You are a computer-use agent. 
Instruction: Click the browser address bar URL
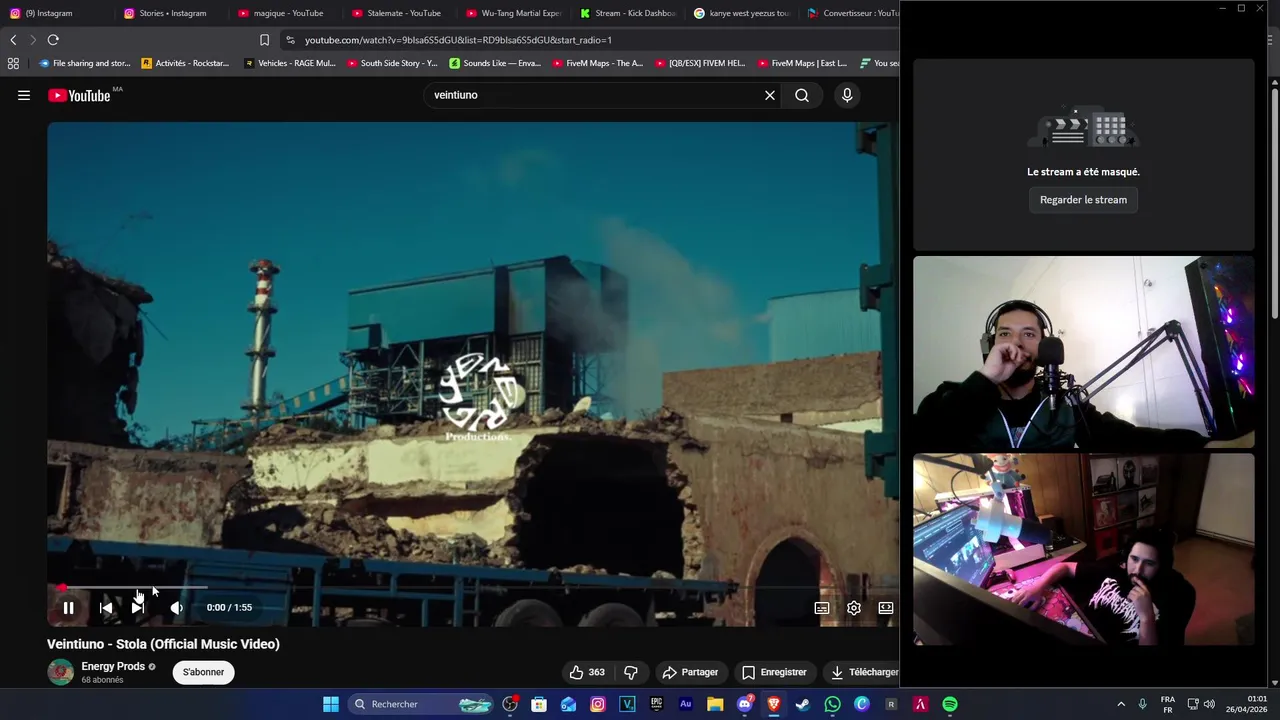(x=458, y=40)
